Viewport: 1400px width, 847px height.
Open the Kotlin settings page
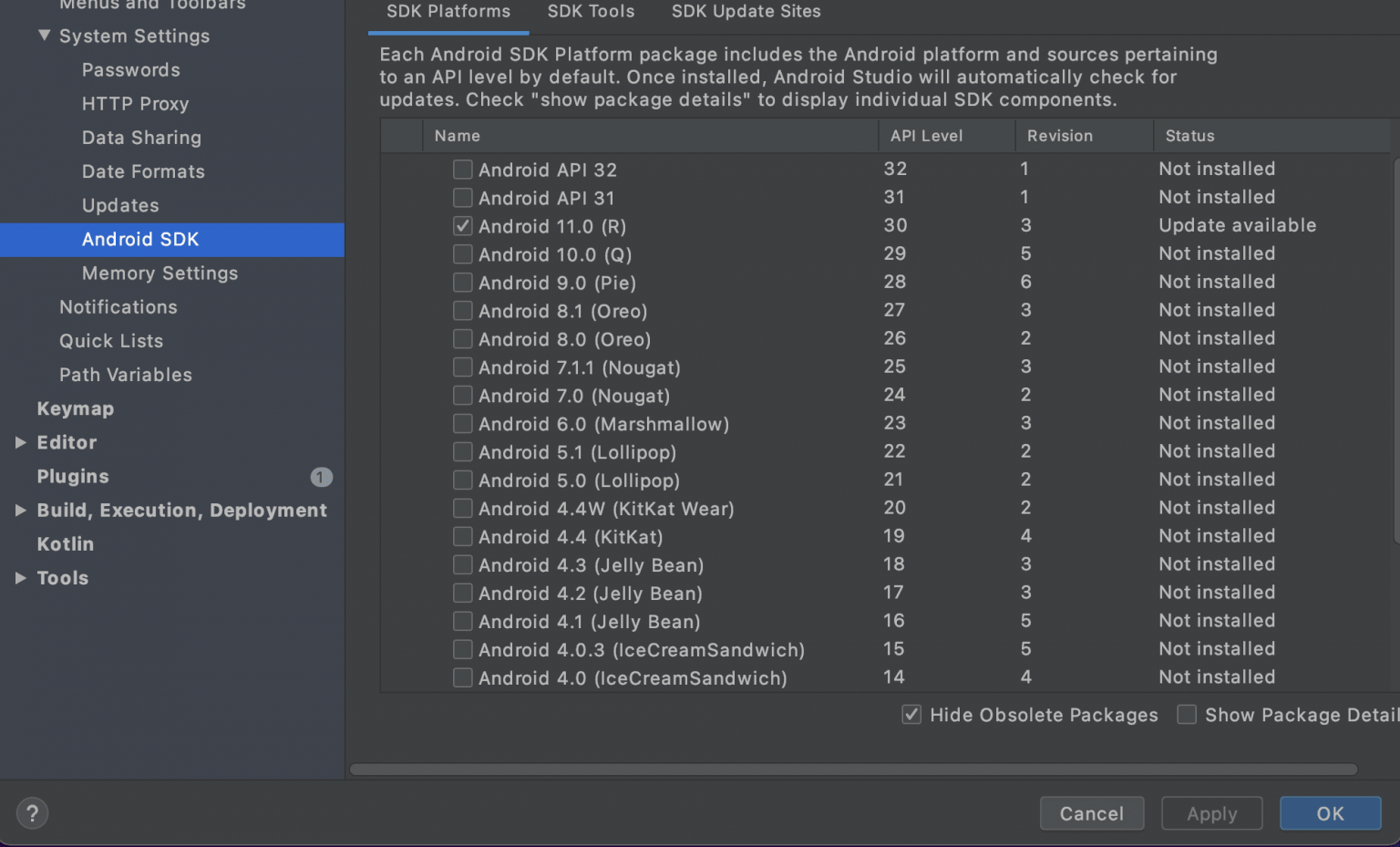pos(65,543)
